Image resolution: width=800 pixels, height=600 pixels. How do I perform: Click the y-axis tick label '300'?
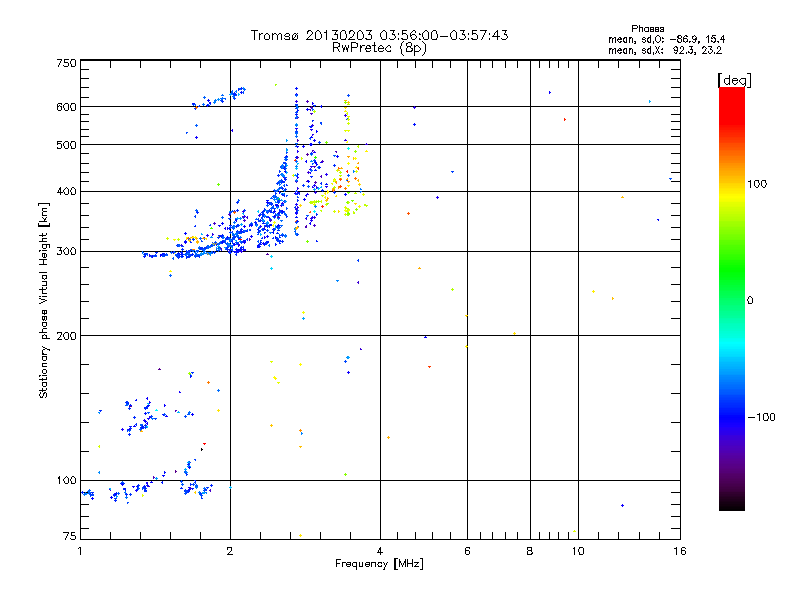(67, 252)
